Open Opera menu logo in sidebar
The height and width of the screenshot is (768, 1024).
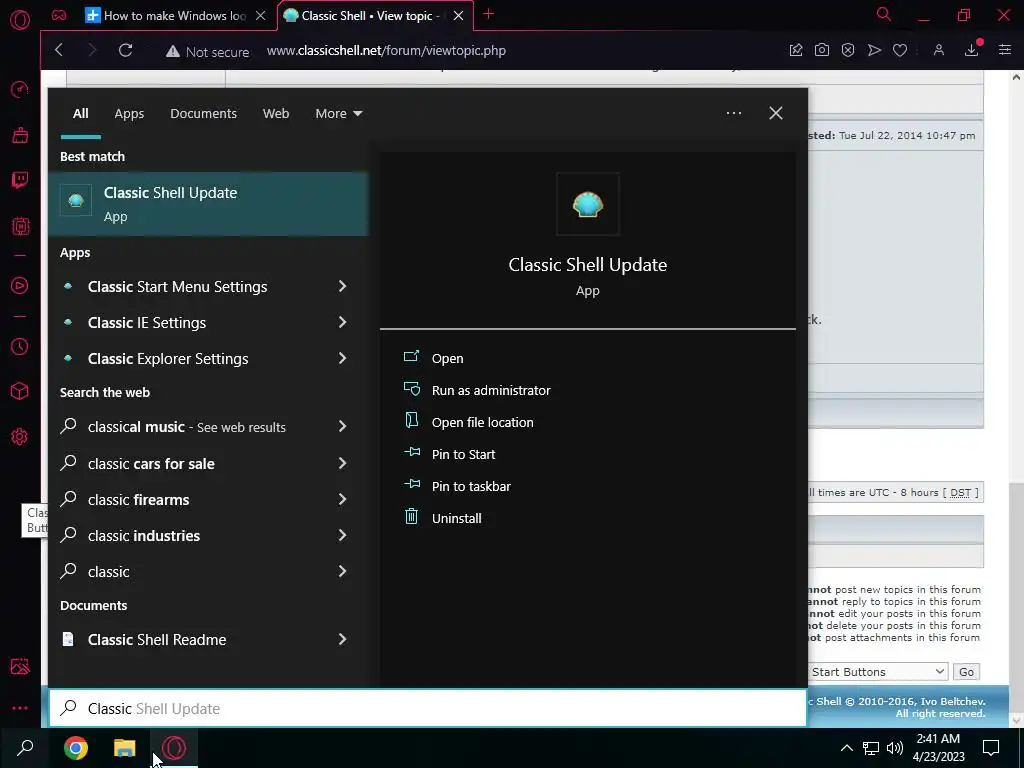coord(20,20)
